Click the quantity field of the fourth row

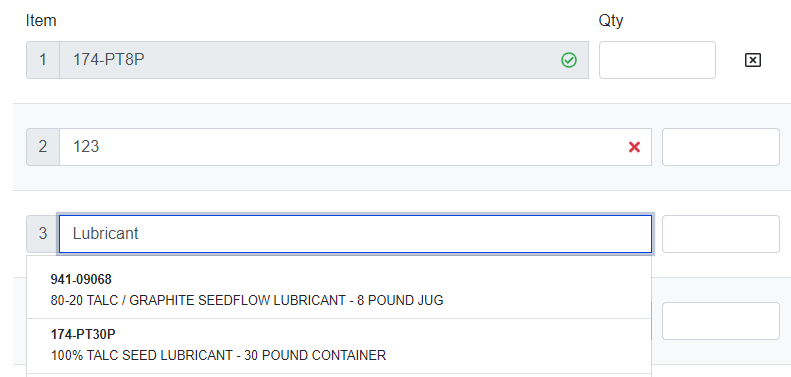[720, 321]
